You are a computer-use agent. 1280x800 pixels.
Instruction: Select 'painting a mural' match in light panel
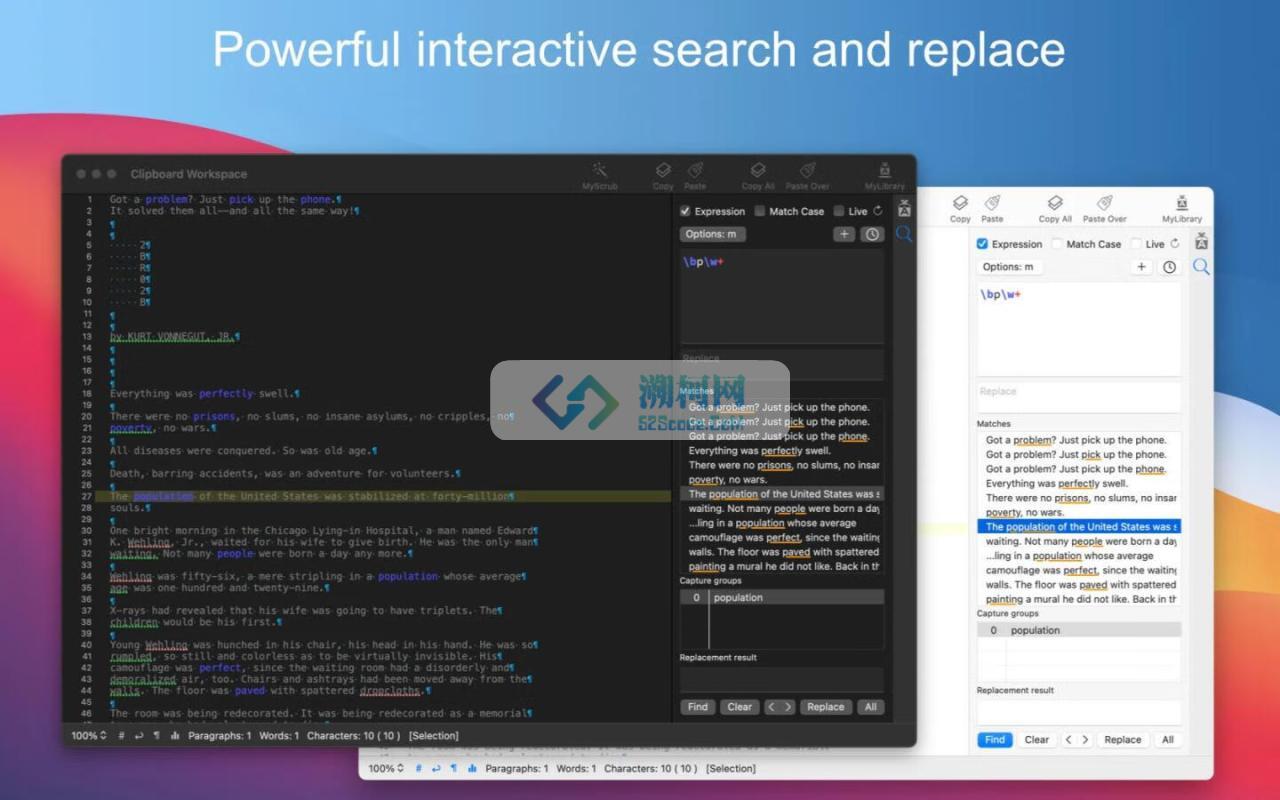[1079, 599]
